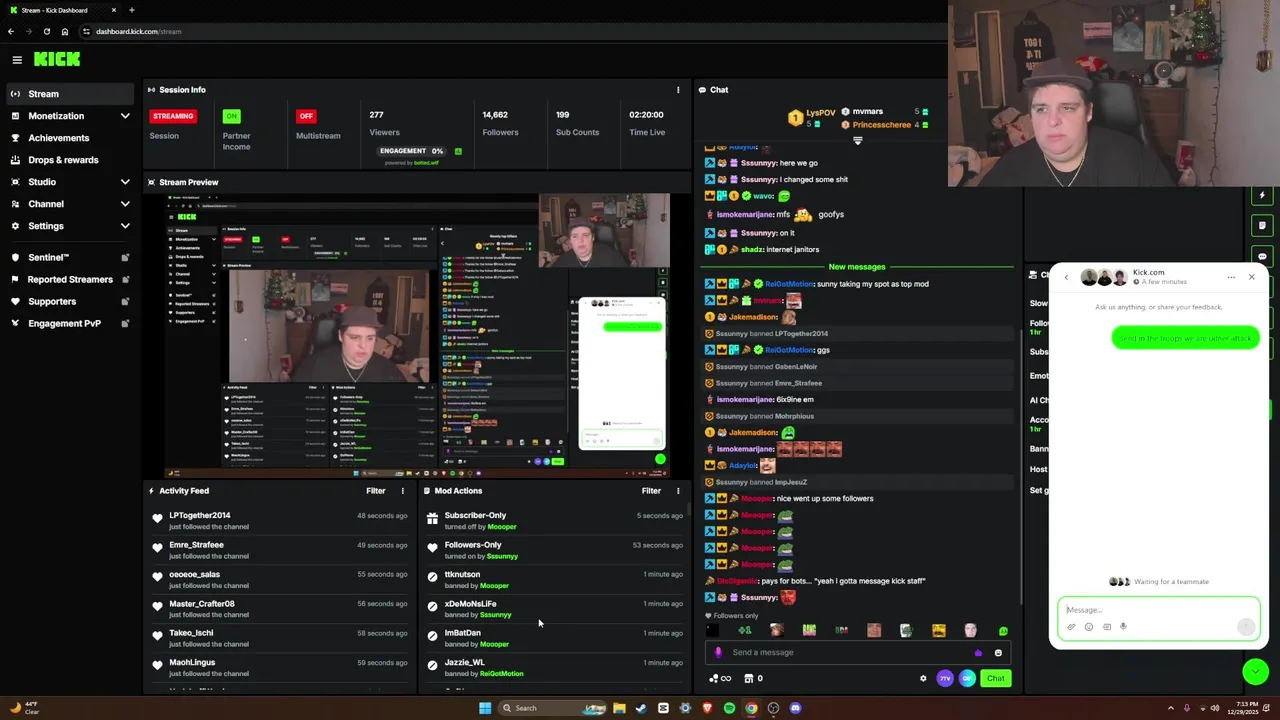Image resolution: width=1280 pixels, height=720 pixels.
Task: Click lightning bolt icon in right rail
Action: tap(1263, 195)
